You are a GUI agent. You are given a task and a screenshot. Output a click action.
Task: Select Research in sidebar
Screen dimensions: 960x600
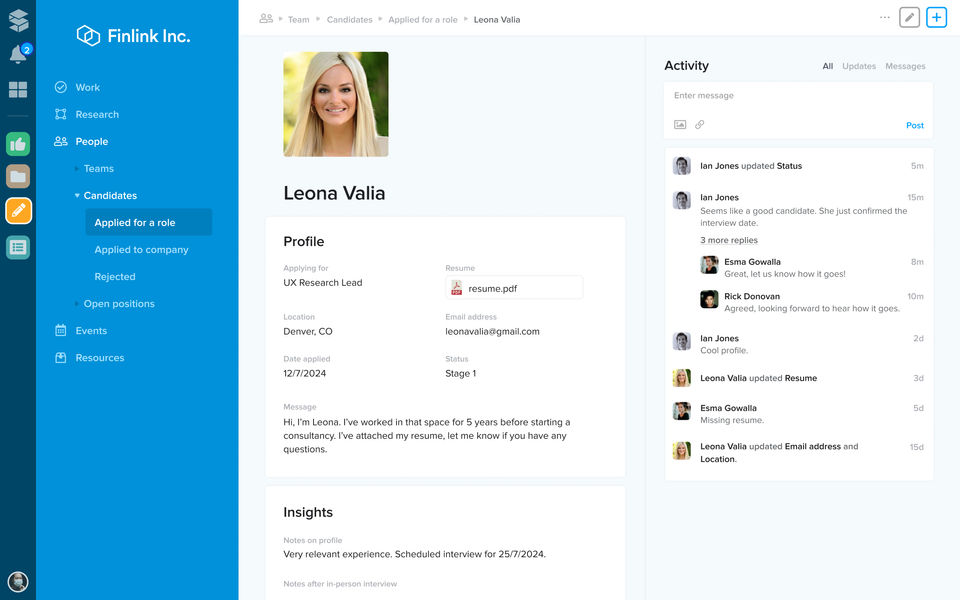[97, 114]
